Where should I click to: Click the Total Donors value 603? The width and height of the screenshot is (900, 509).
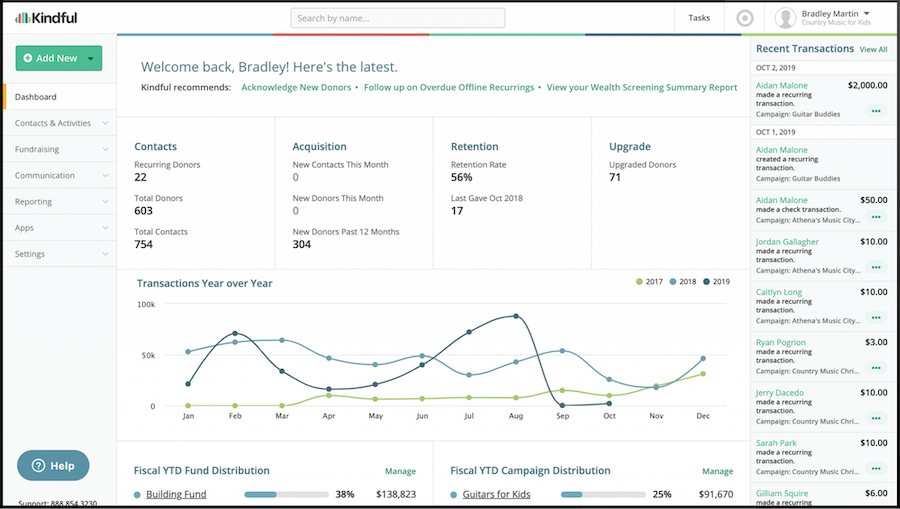pyautogui.click(x=143, y=211)
